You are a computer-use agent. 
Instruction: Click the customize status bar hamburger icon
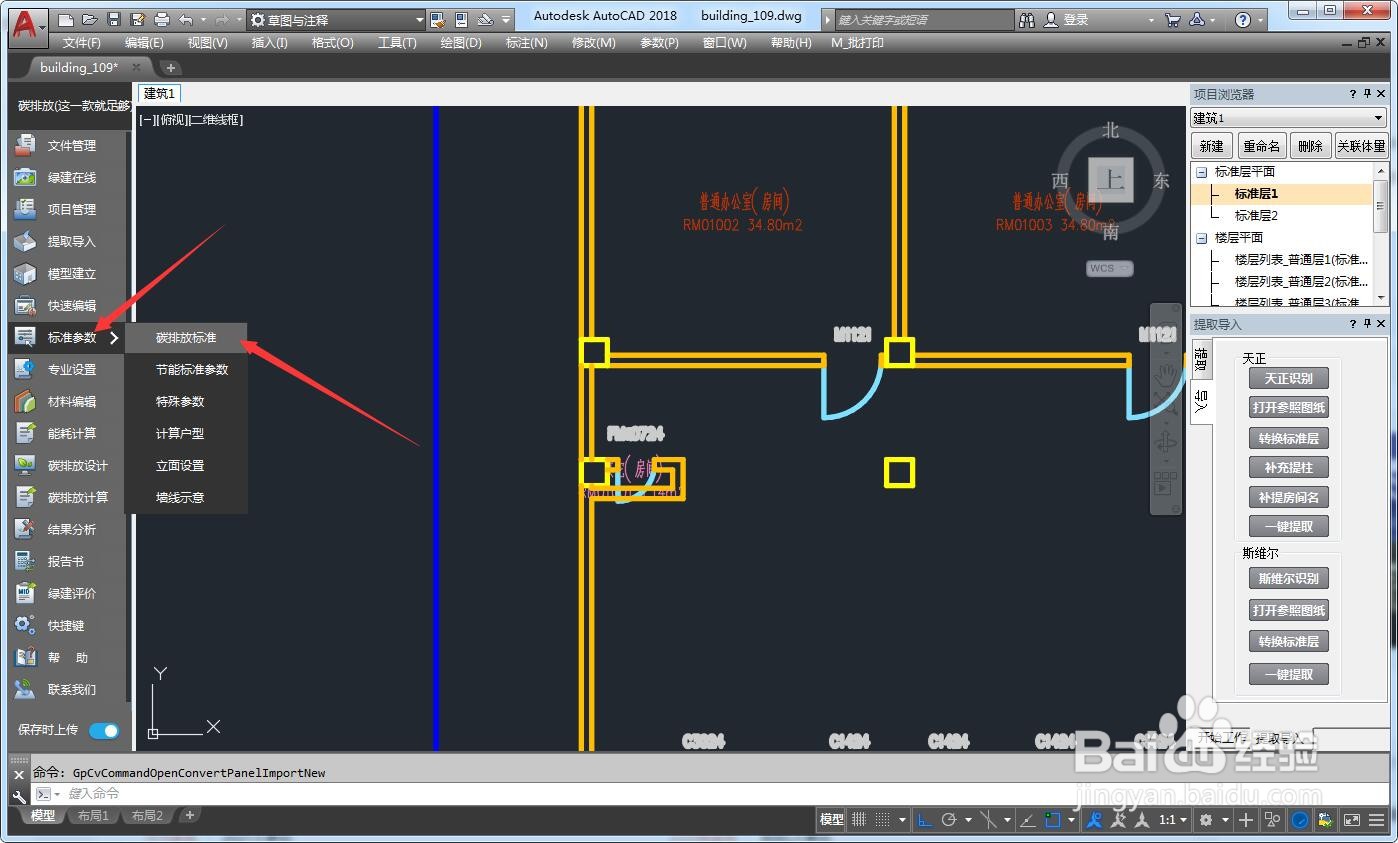1378,819
